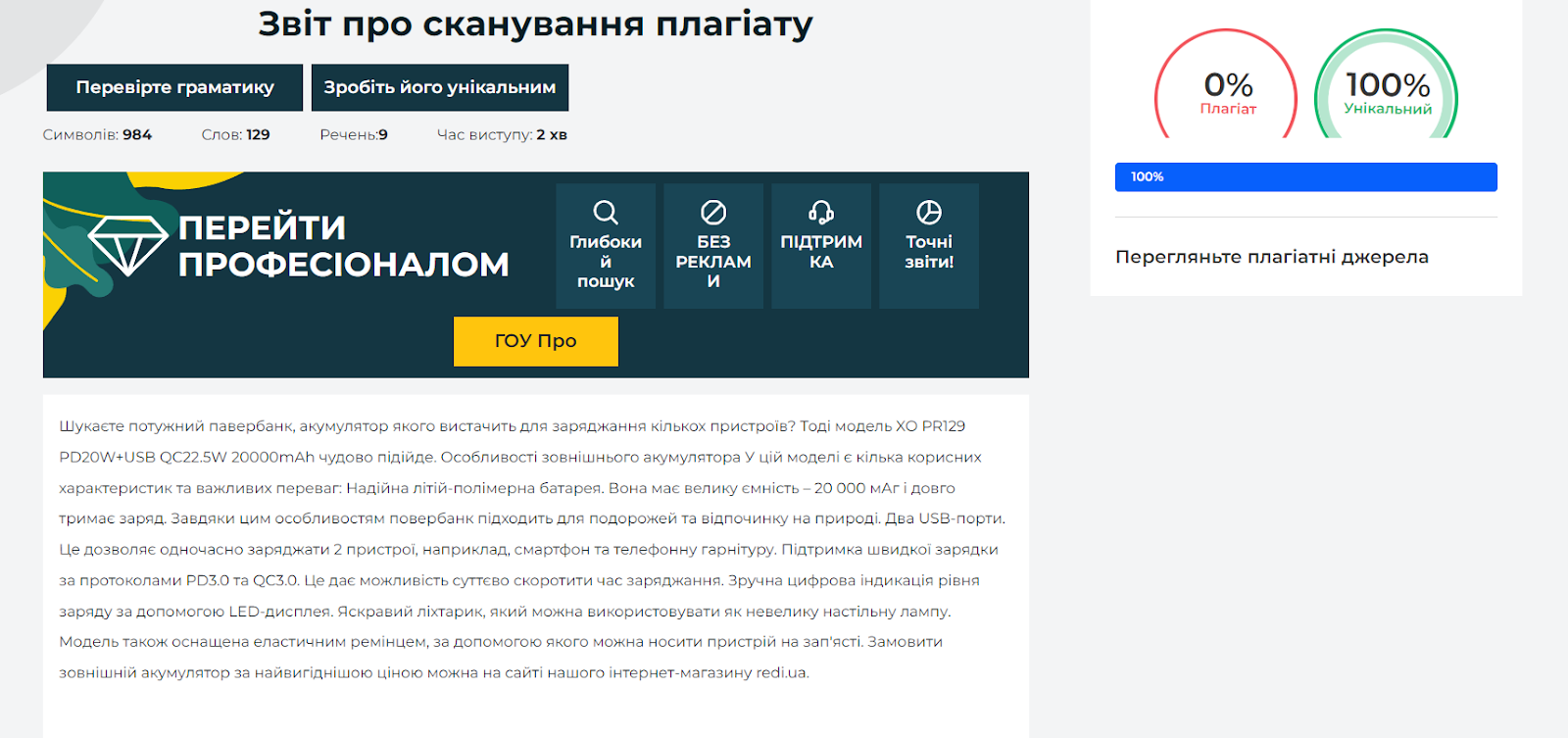
Task: Click the Речень:9 counter
Action: click(354, 134)
